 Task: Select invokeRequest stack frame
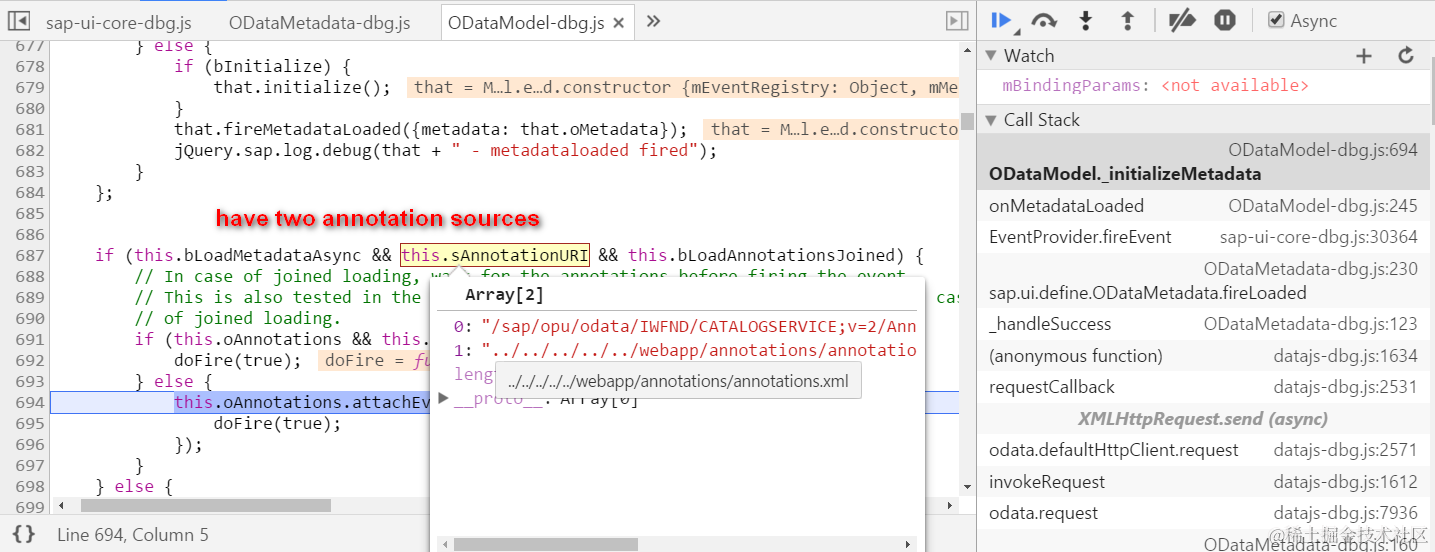[x=1205, y=482]
